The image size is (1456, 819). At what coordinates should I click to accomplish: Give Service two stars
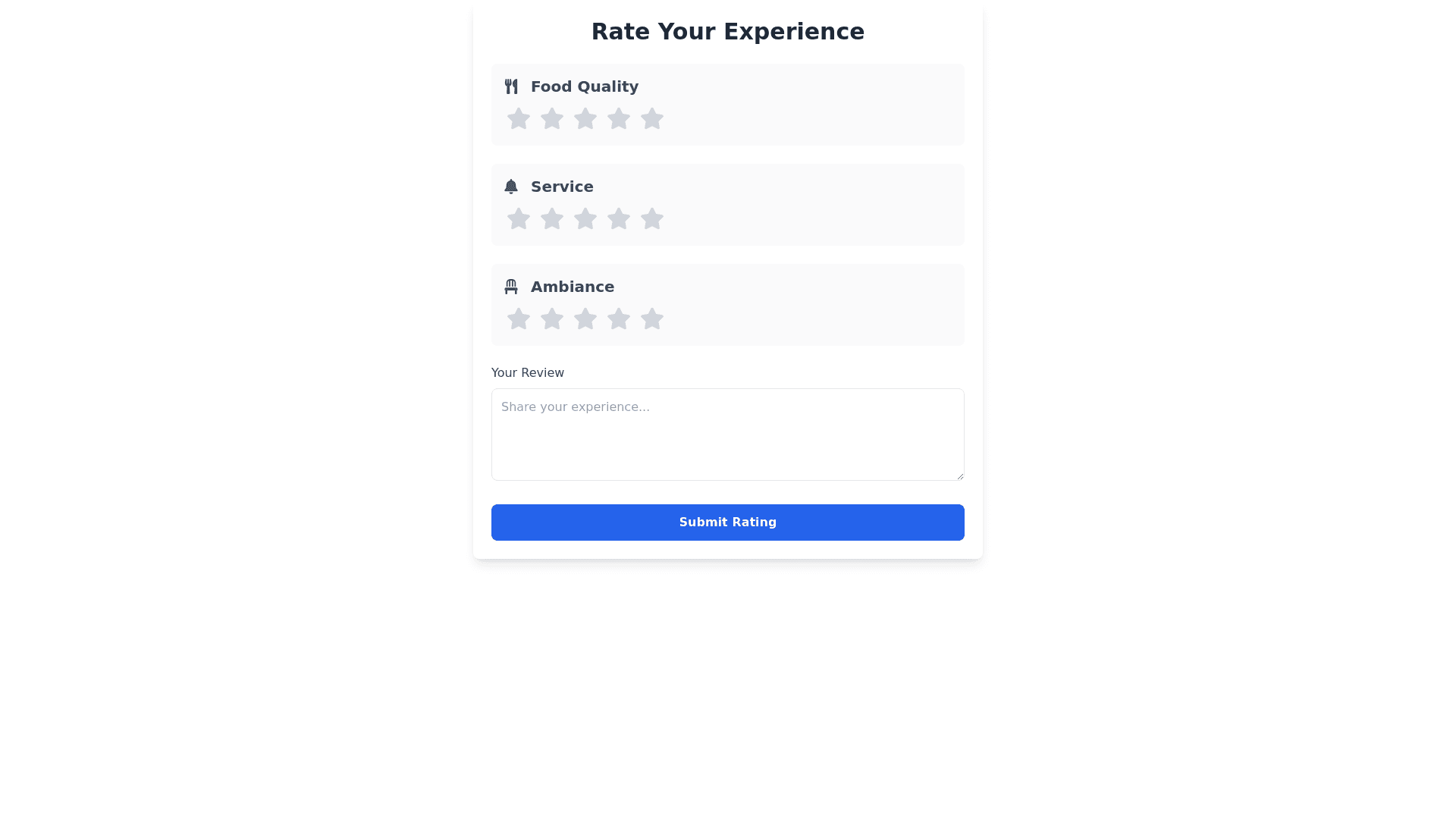click(552, 219)
